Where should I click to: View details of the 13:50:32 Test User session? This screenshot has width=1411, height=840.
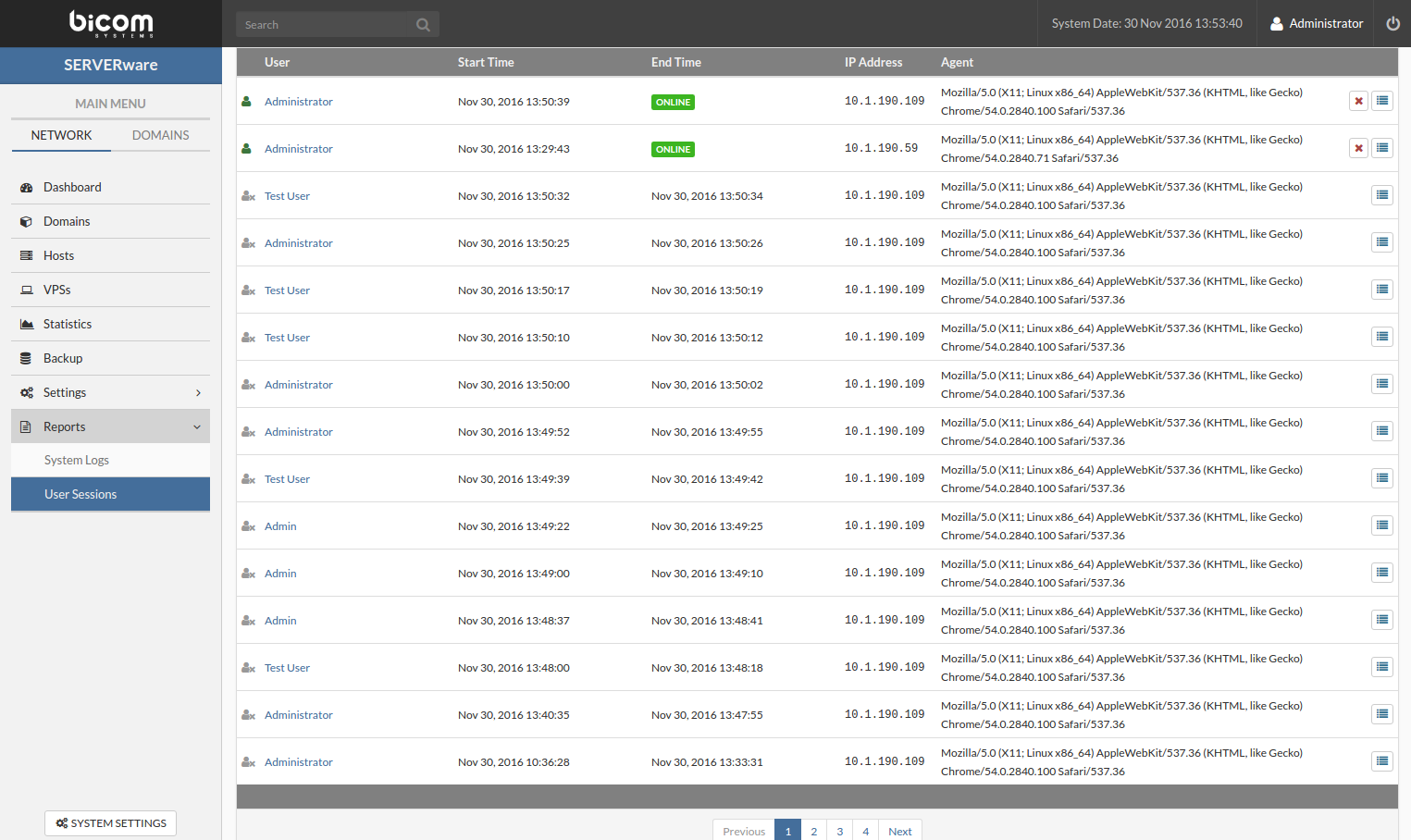click(x=1381, y=195)
